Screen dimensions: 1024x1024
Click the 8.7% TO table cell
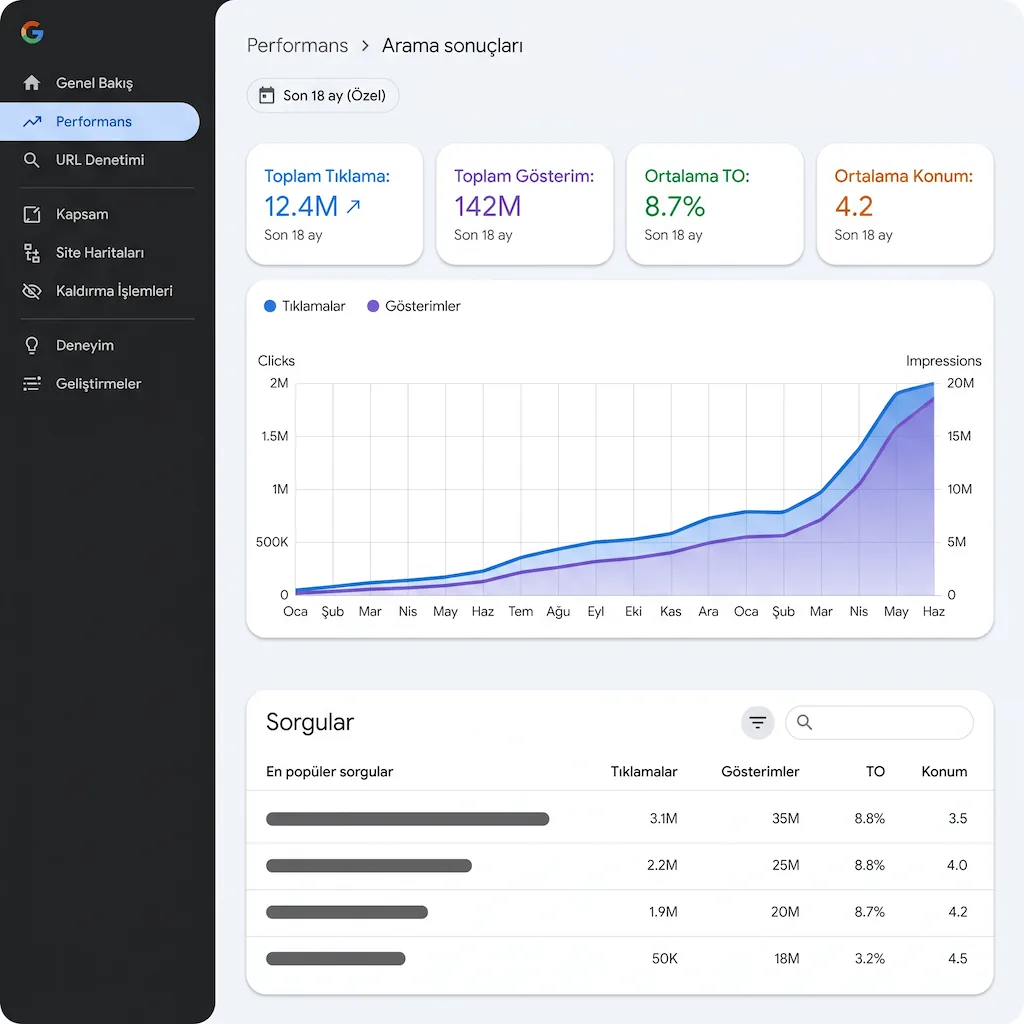870,912
